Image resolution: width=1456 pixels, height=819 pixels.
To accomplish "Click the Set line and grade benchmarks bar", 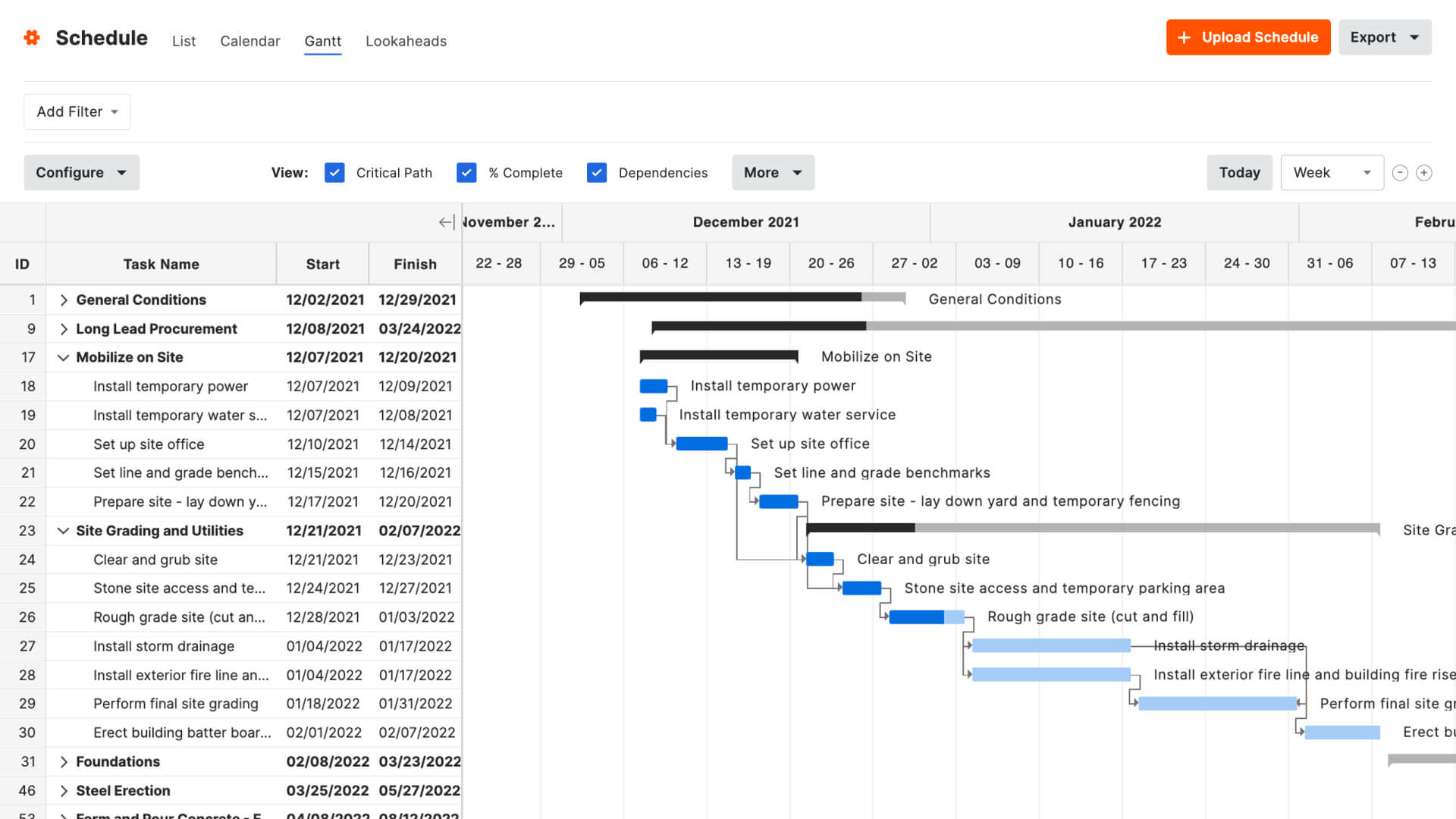I will pyautogui.click(x=743, y=473).
